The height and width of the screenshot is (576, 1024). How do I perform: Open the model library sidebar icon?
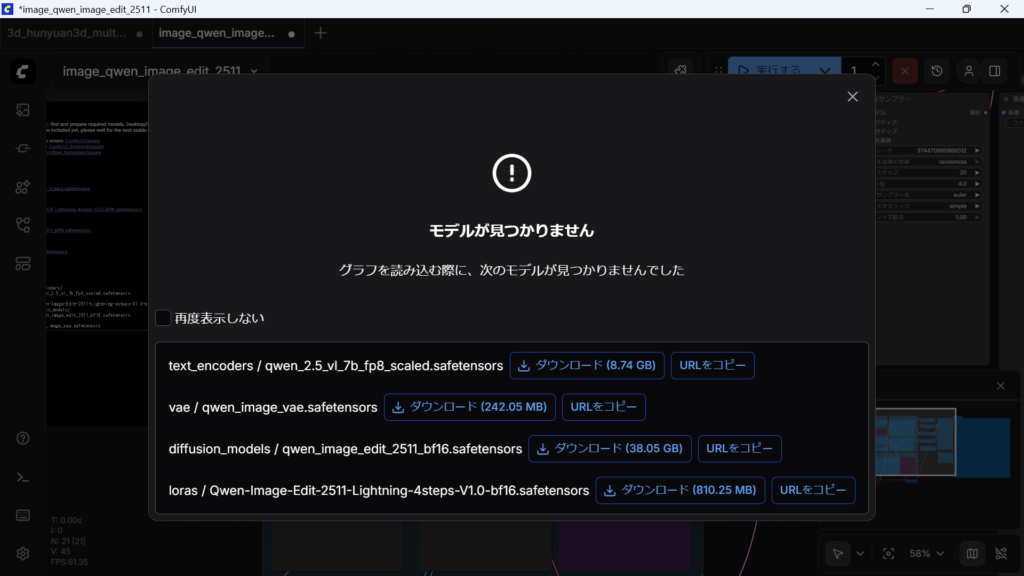pyautogui.click(x=23, y=187)
